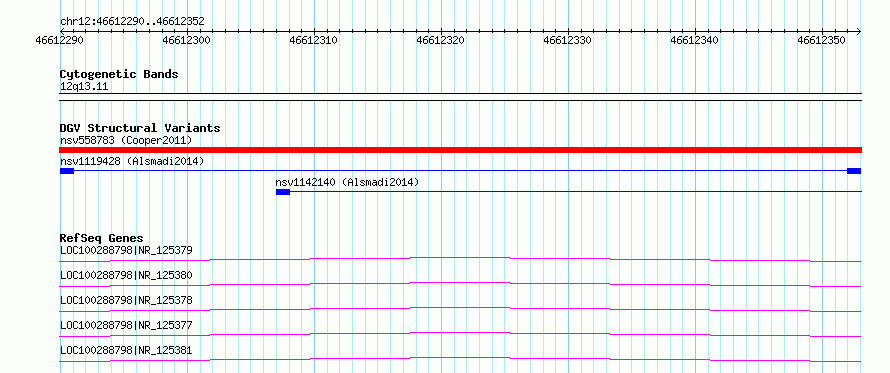Click the RefSeq Genes track title

tap(101, 238)
